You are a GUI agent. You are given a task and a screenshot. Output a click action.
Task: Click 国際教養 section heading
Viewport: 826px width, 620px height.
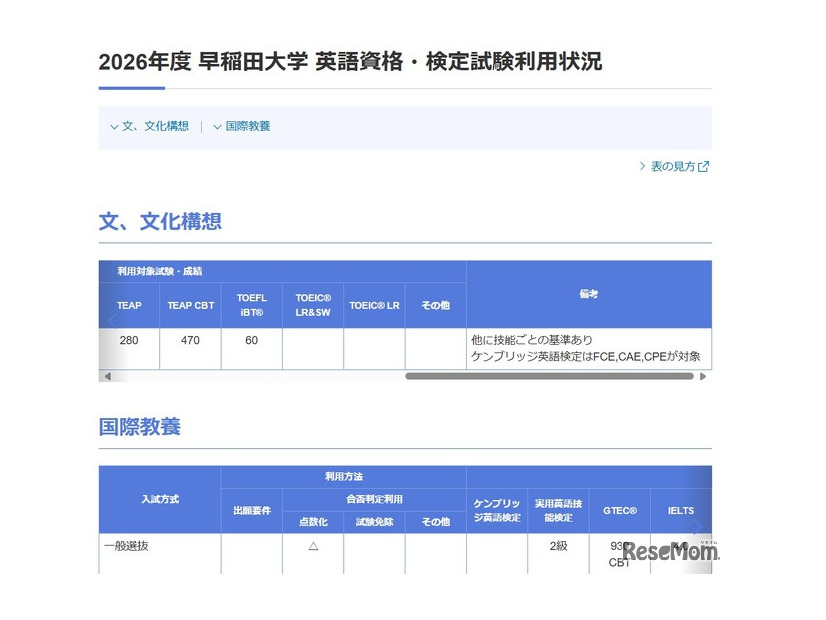tap(140, 427)
